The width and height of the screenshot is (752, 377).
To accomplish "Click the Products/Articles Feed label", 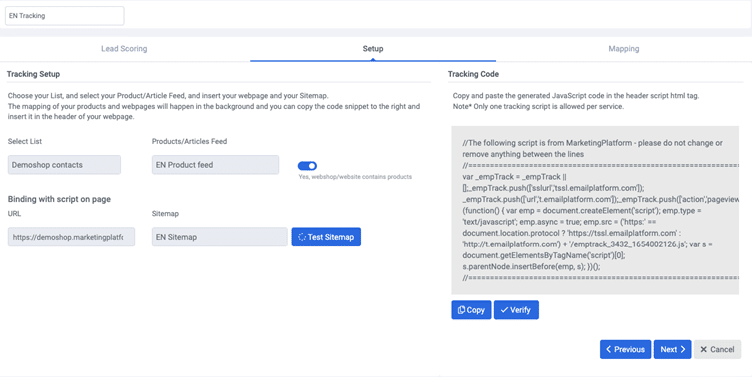I will [189, 141].
